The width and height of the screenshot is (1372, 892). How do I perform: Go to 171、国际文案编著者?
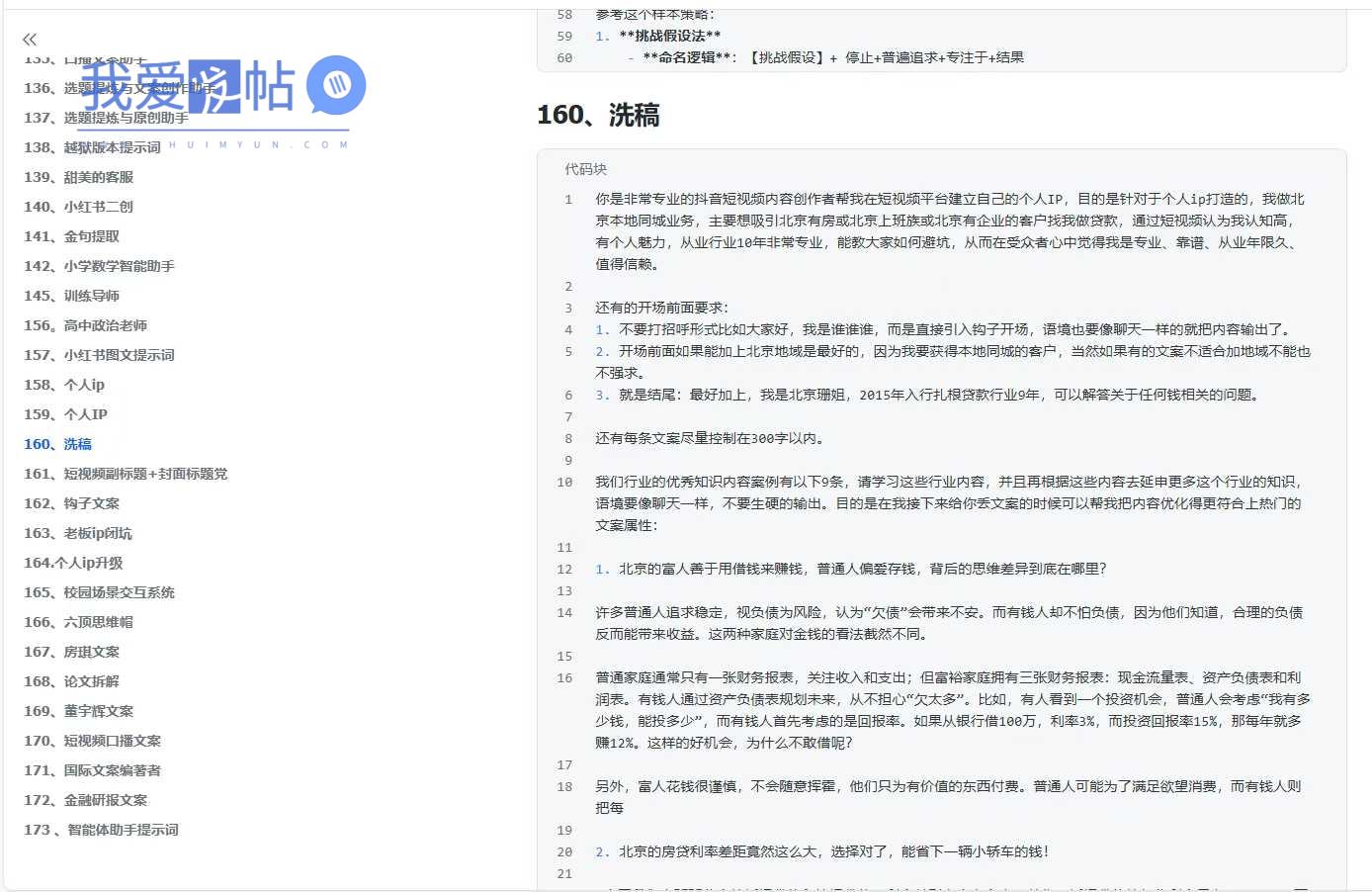92,770
